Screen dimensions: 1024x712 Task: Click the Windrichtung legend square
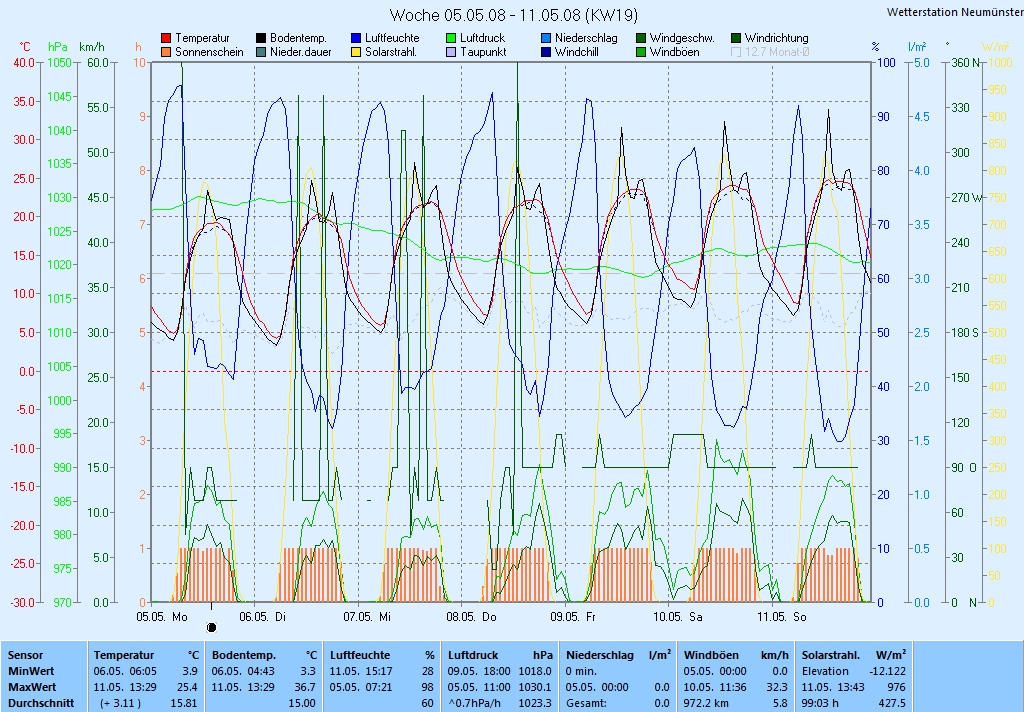pyautogui.click(x=736, y=38)
